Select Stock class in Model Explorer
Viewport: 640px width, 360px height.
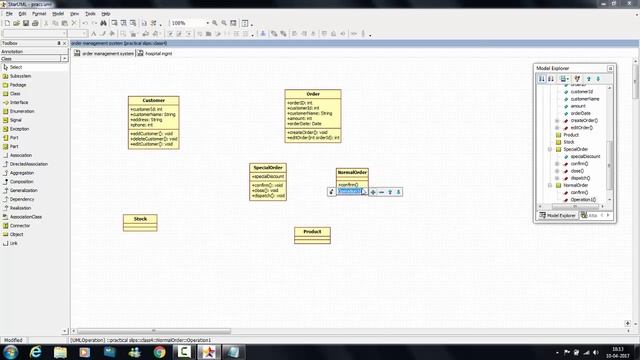(569, 142)
